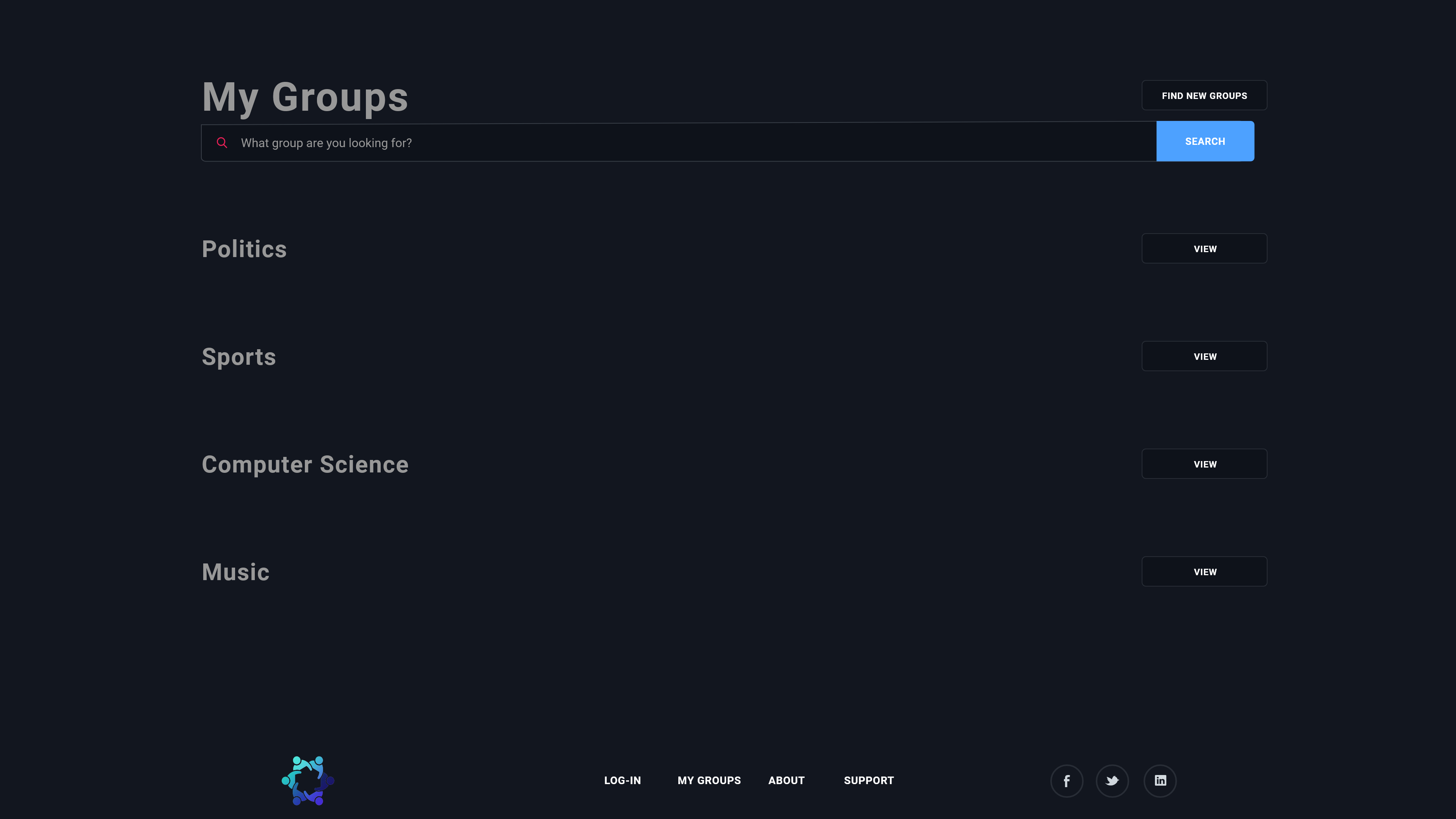Go to Log-In in footer
Screen dimensions: 1456x819
point(622,781)
